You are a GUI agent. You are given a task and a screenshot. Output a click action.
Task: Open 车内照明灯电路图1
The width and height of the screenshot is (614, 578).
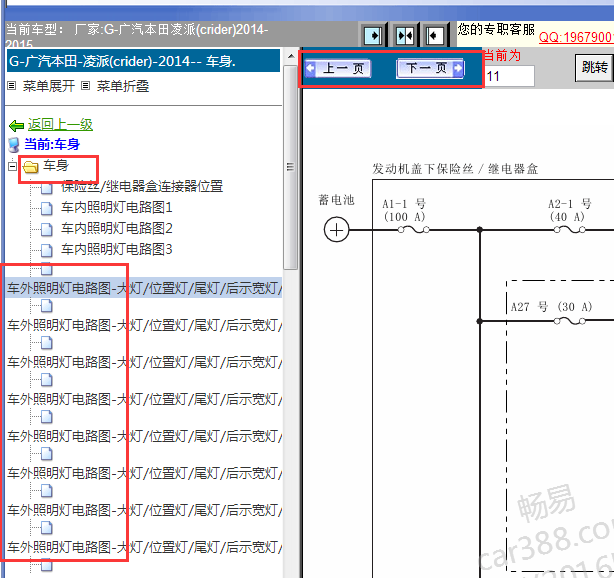117,207
